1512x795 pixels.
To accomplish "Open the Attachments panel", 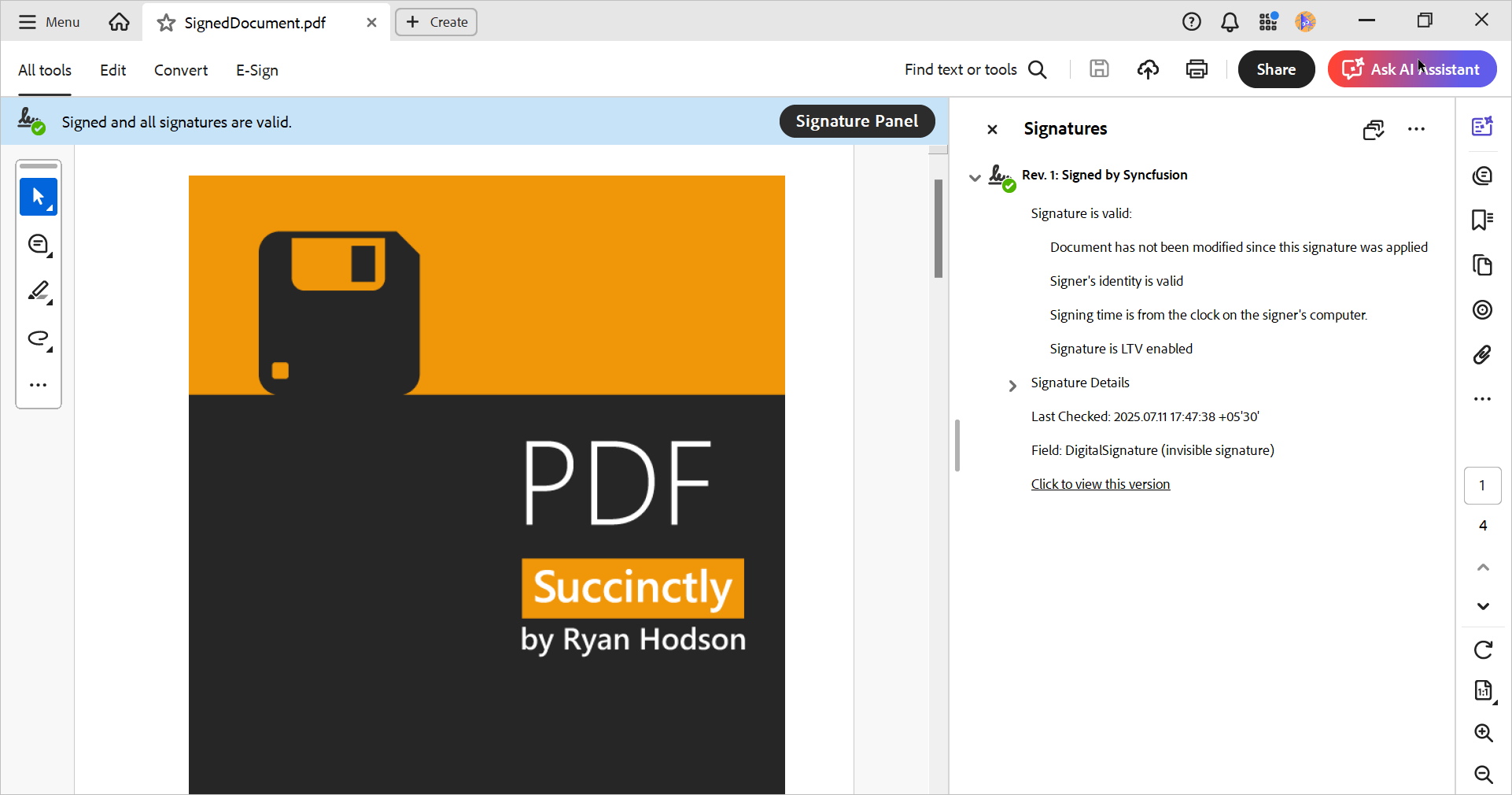I will tap(1483, 355).
